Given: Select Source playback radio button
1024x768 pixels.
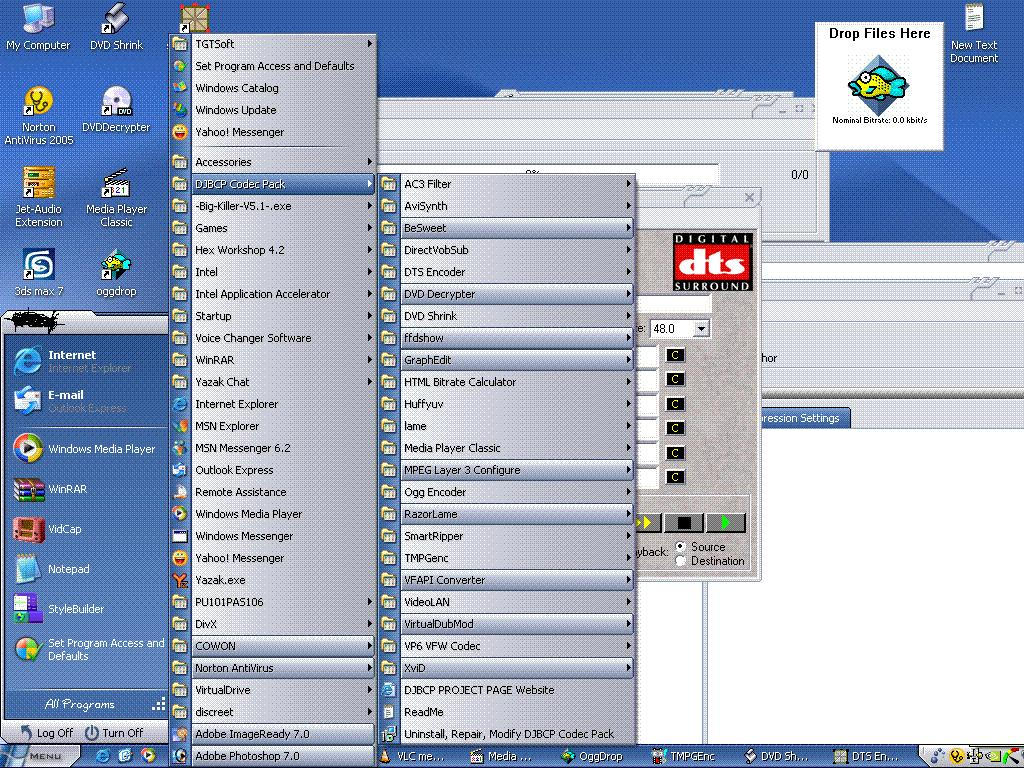Looking at the screenshot, I should tap(682, 547).
